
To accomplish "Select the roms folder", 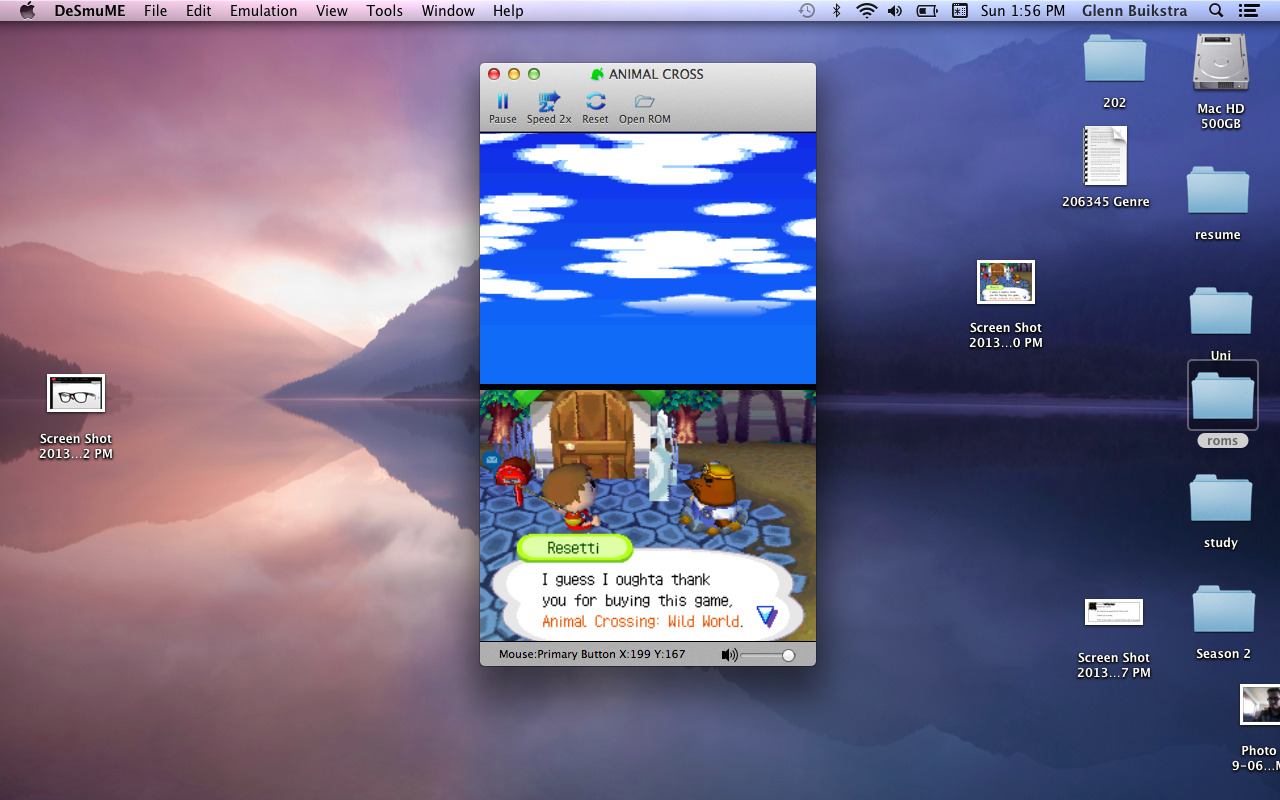I will [x=1222, y=396].
